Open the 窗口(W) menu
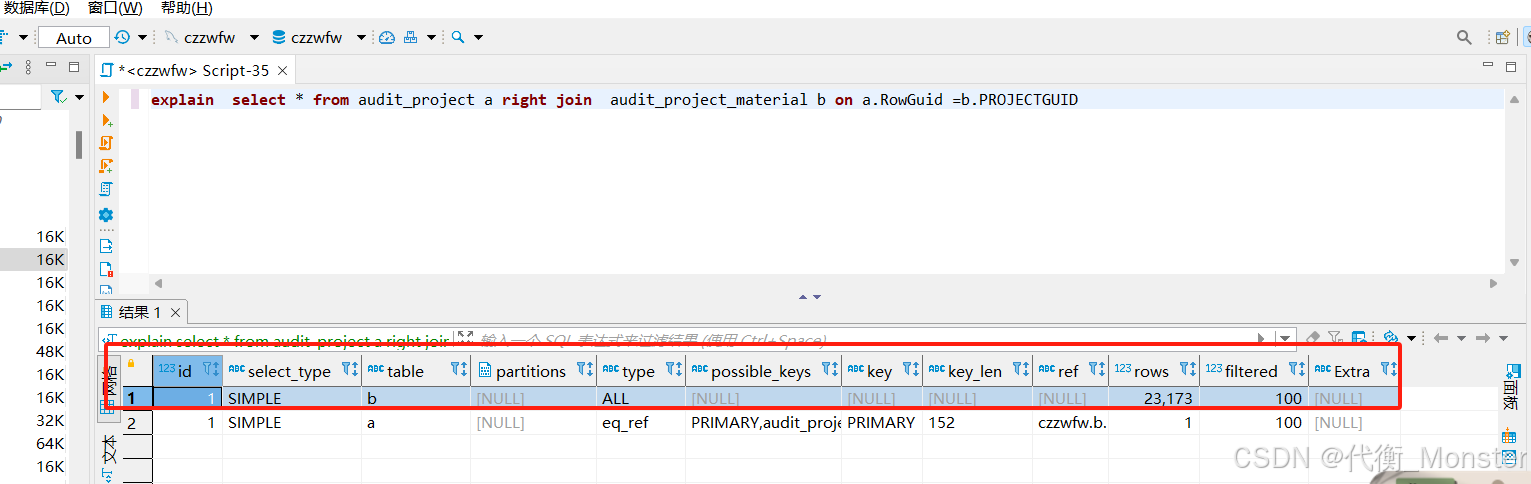Image resolution: width=1531 pixels, height=484 pixels. pyautogui.click(x=115, y=8)
